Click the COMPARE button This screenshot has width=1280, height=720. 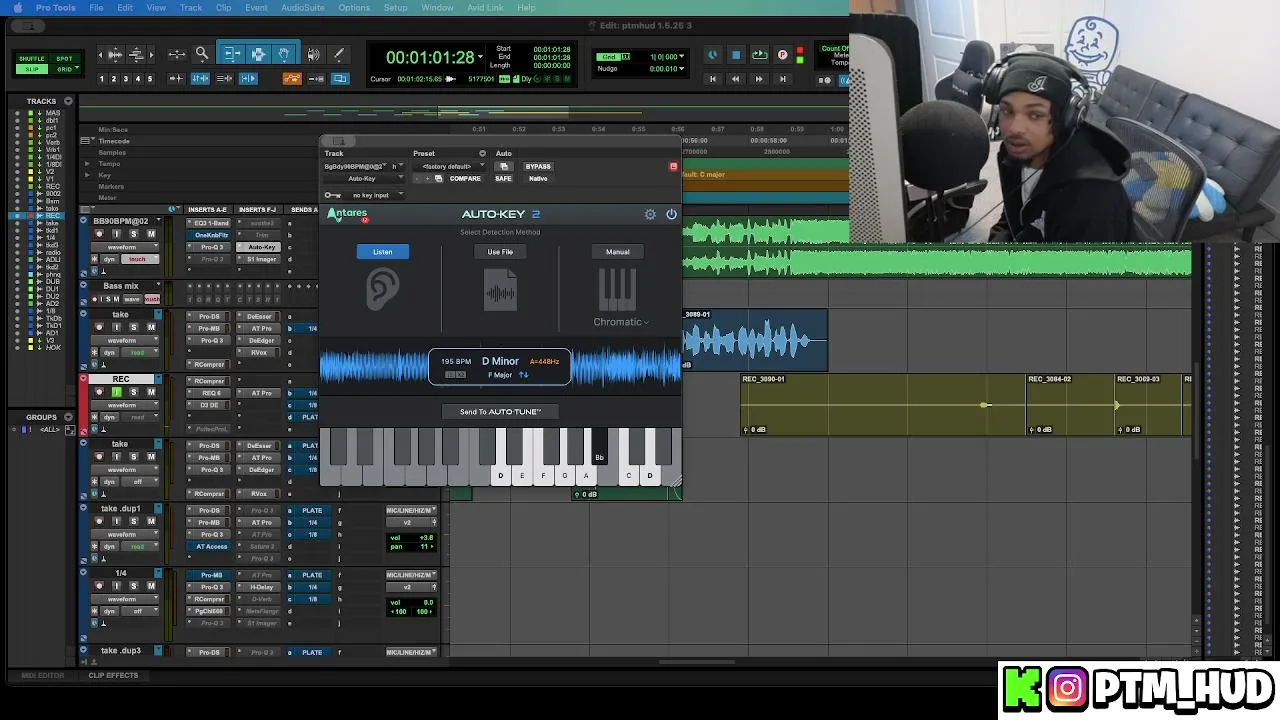click(465, 178)
